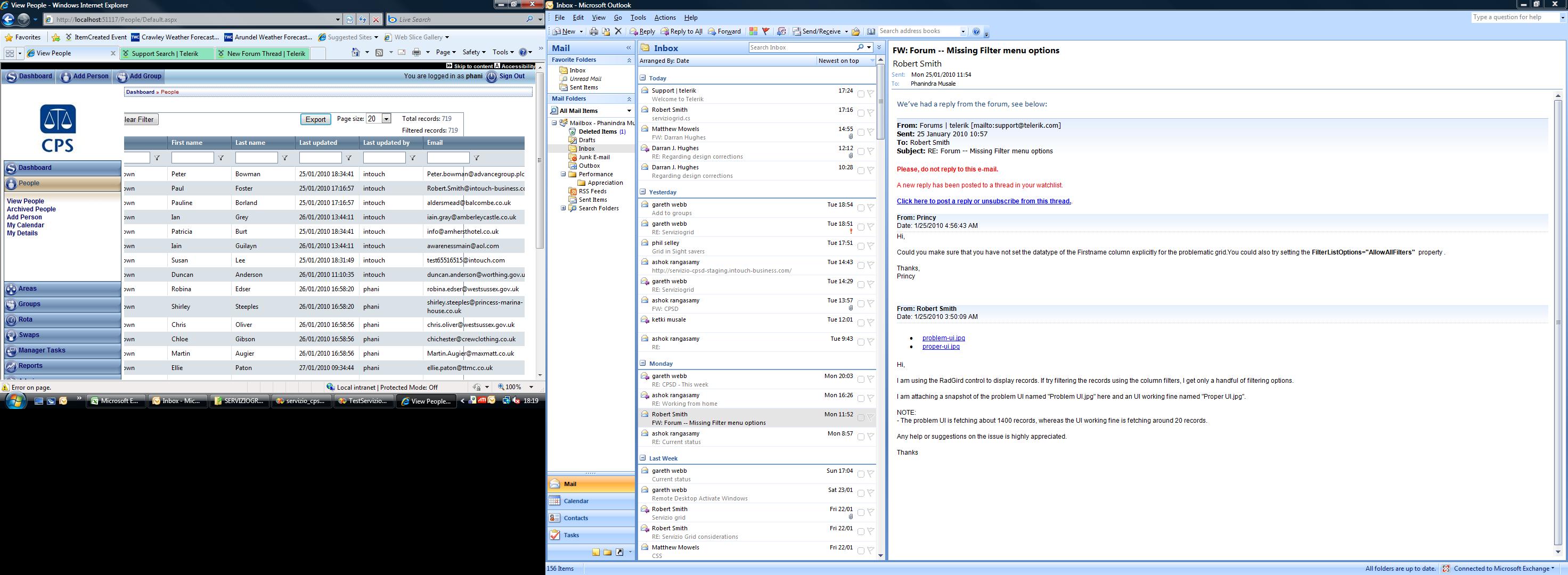
Task: Click the Move to Folder icon in Outlook
Action: tap(606, 31)
